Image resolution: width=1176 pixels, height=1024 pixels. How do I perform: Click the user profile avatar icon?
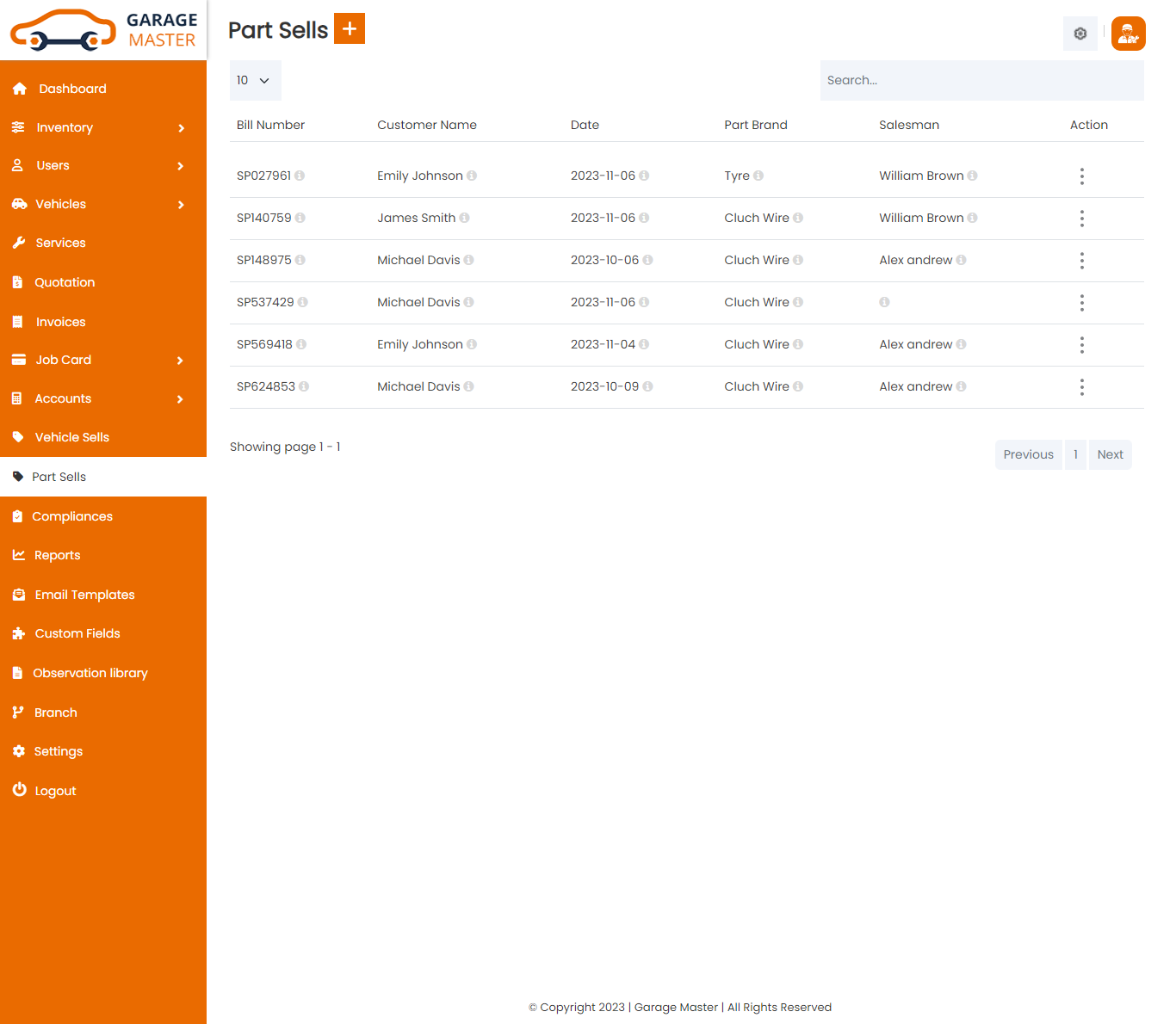1128,34
